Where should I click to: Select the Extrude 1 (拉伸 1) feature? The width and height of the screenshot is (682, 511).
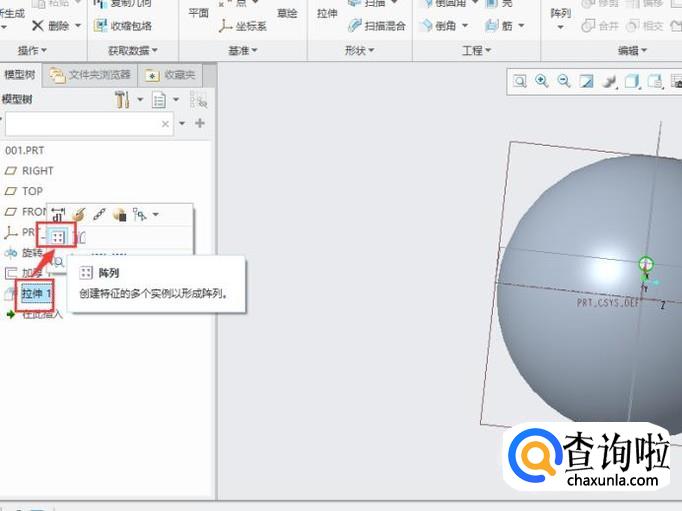(x=37, y=294)
